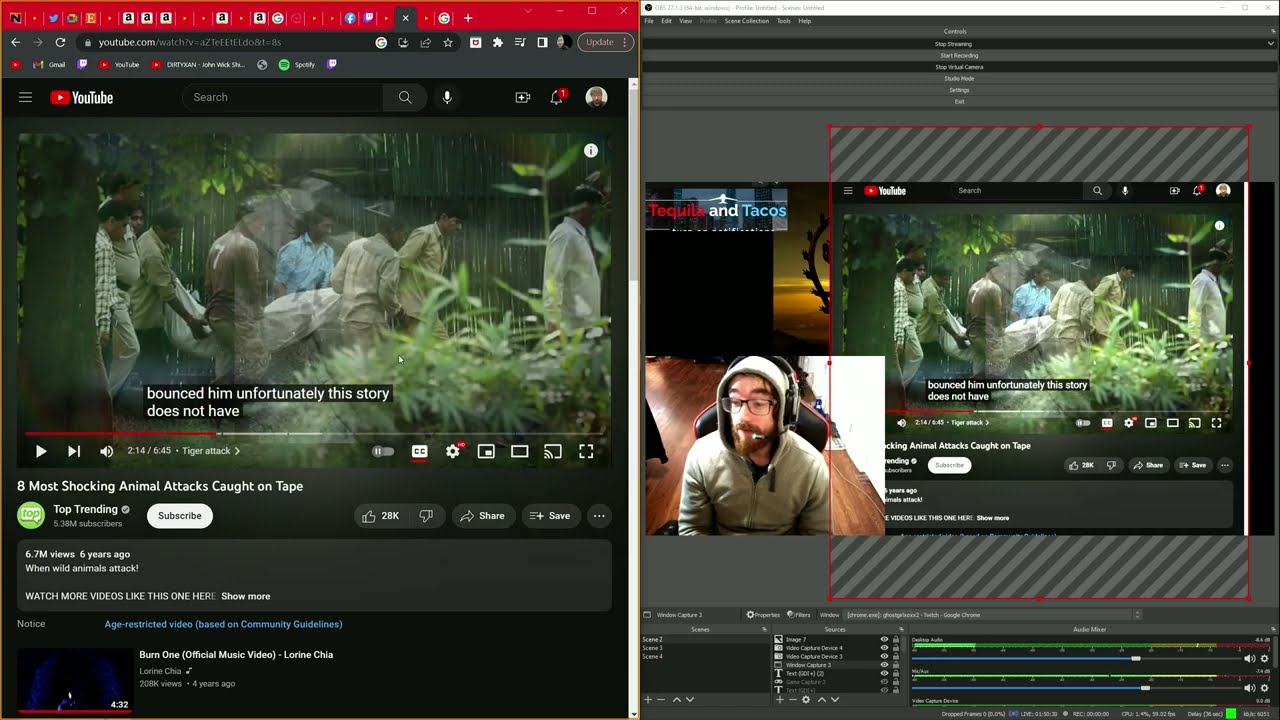1280x720 pixels.
Task: Open Age-restricted video notice link
Action: (223, 624)
